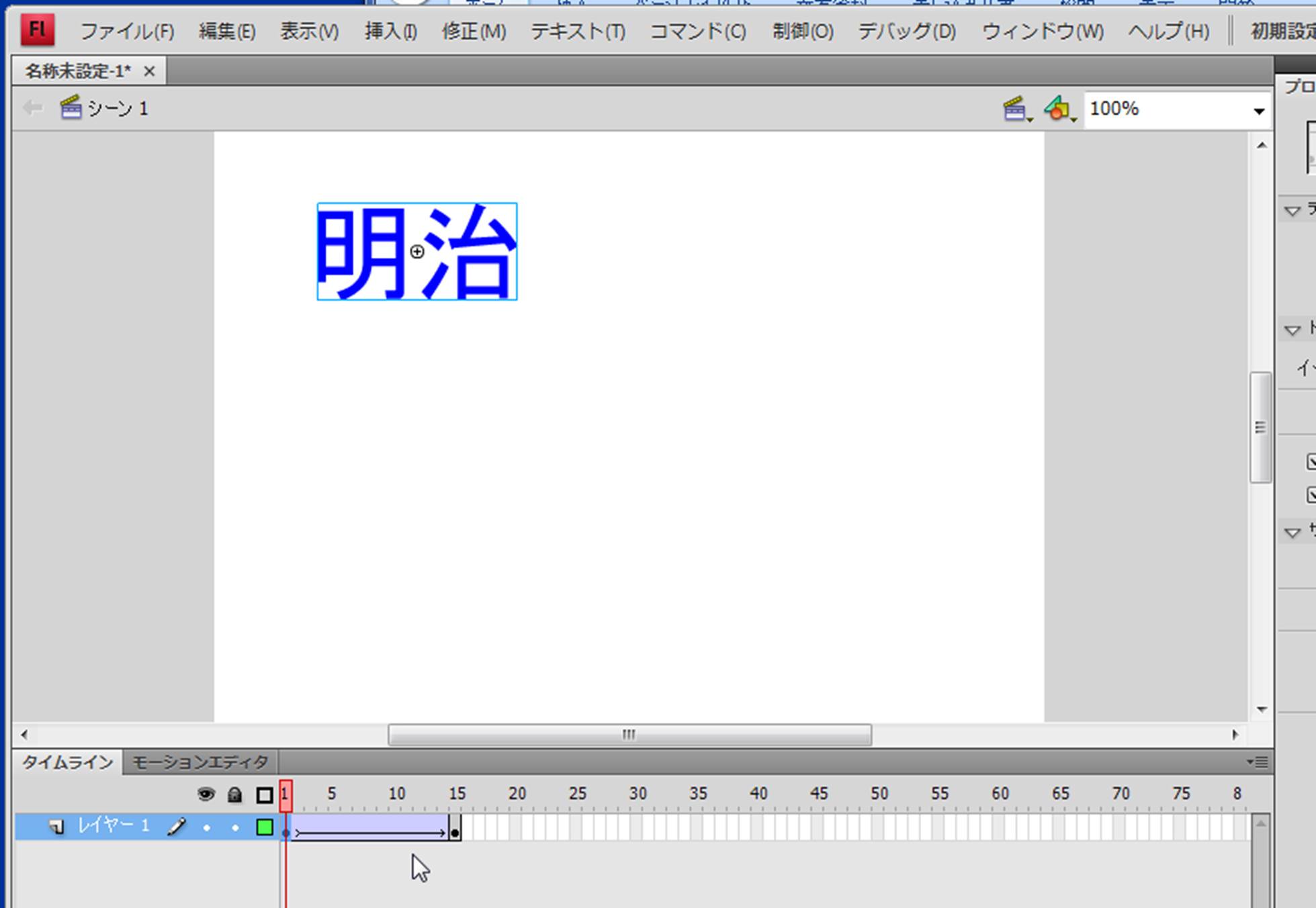
Task: Click the padlock icon in timeline header
Action: point(234,795)
